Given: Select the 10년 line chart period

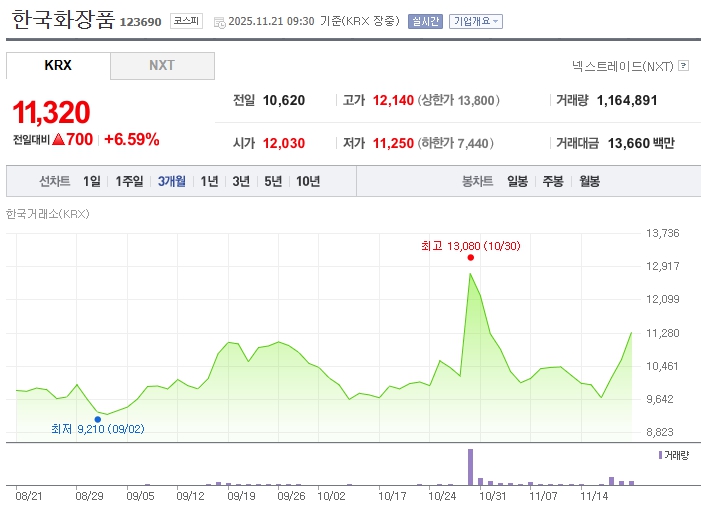Looking at the screenshot, I should point(308,181).
